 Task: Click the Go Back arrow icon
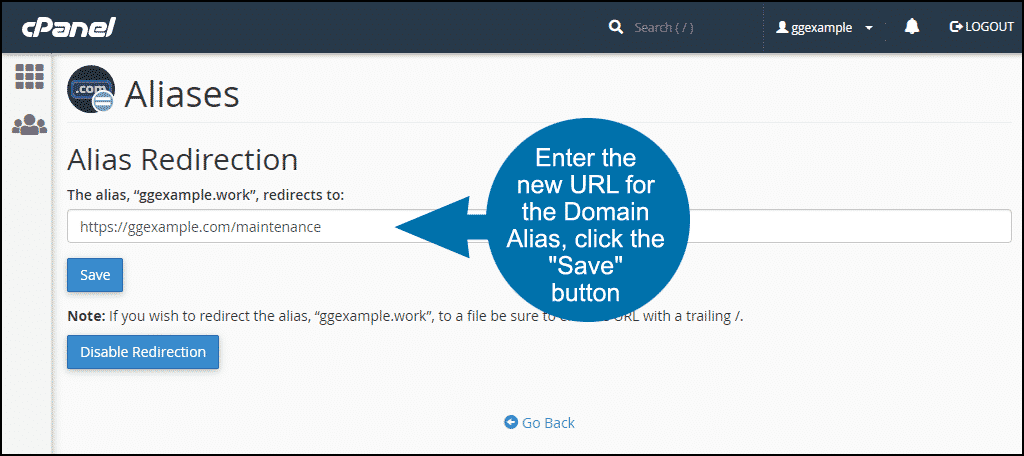[x=511, y=423]
